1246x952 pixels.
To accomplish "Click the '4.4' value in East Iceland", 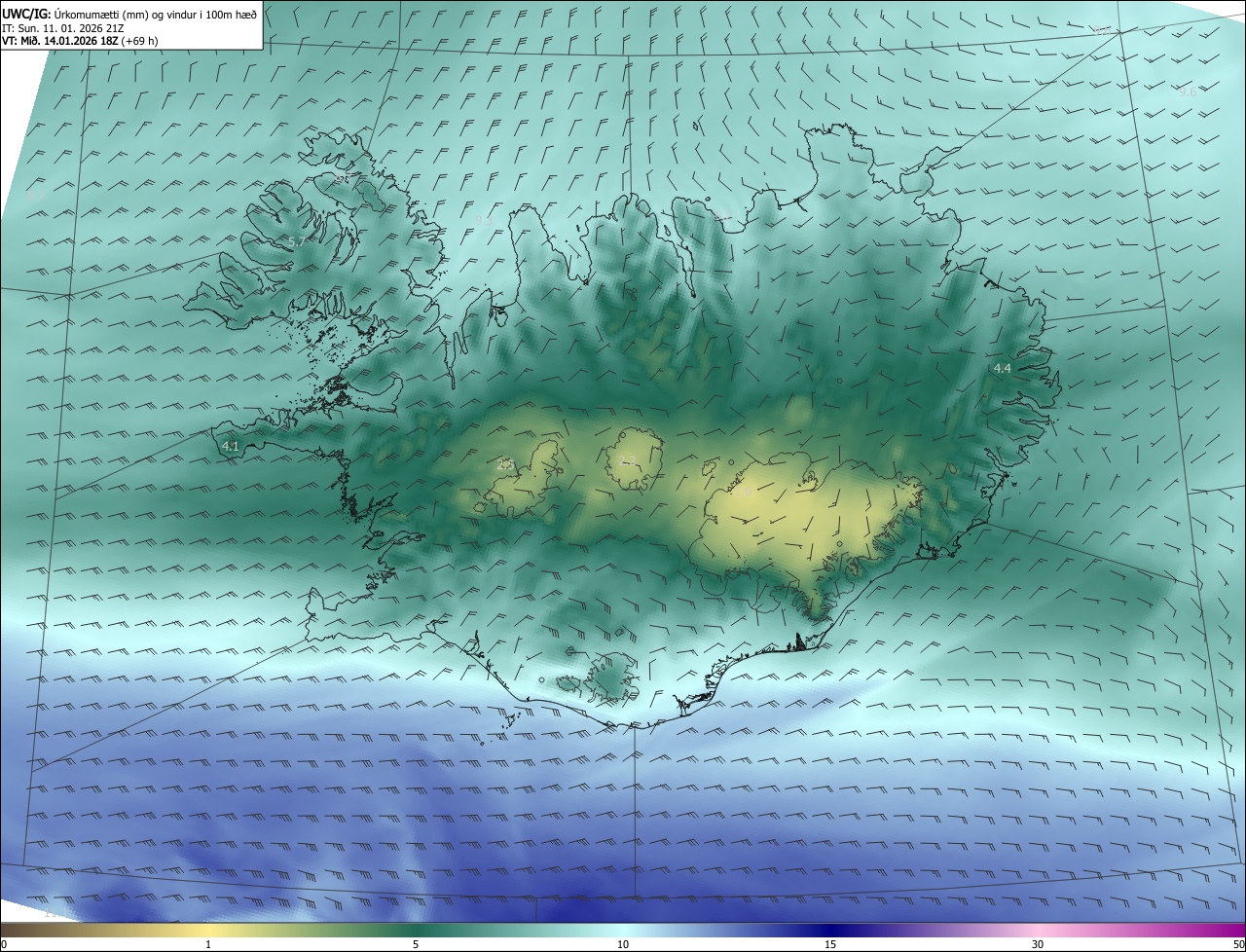I will 1002,368.
